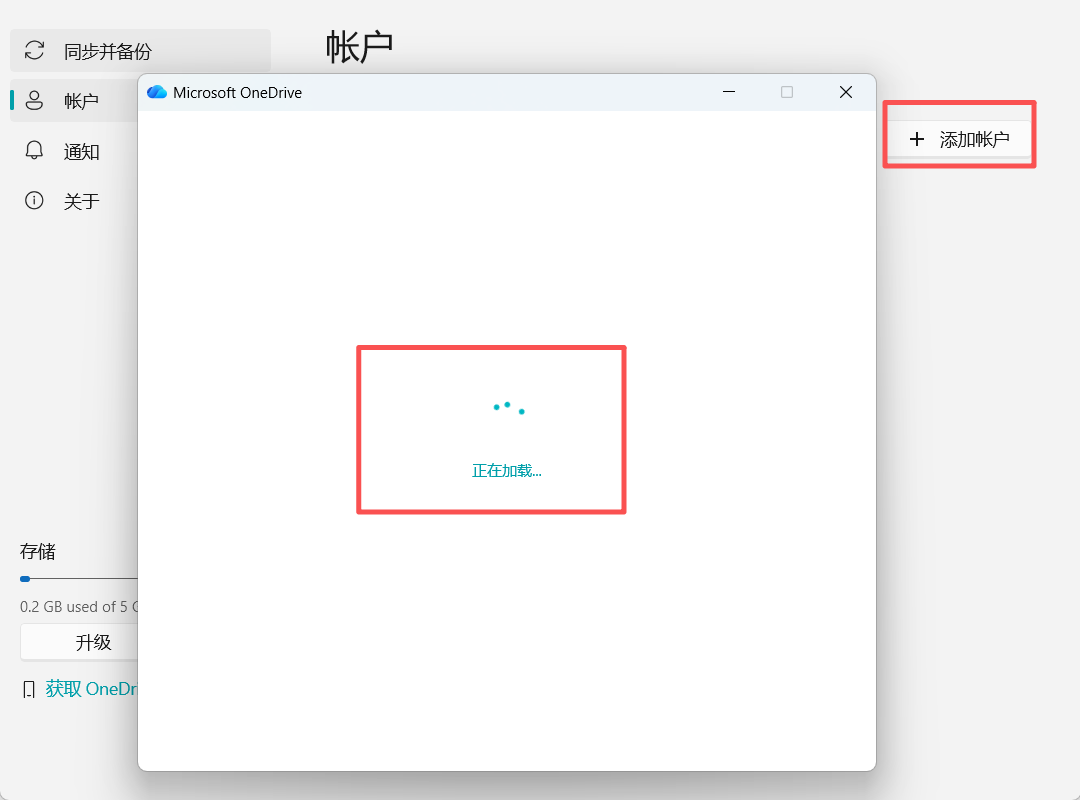Screen dimensions: 1080x800
Task: Click the Microsoft OneDrive window title
Action: 238,93
